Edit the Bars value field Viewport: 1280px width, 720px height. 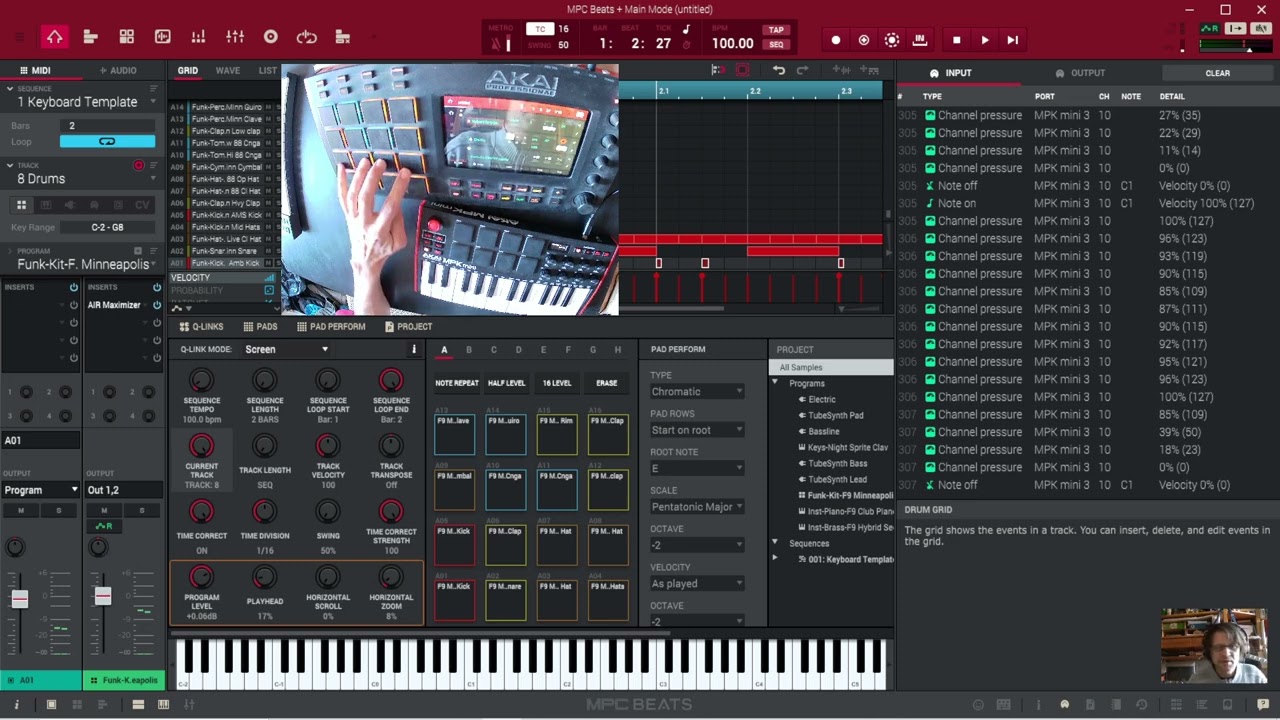click(107, 126)
